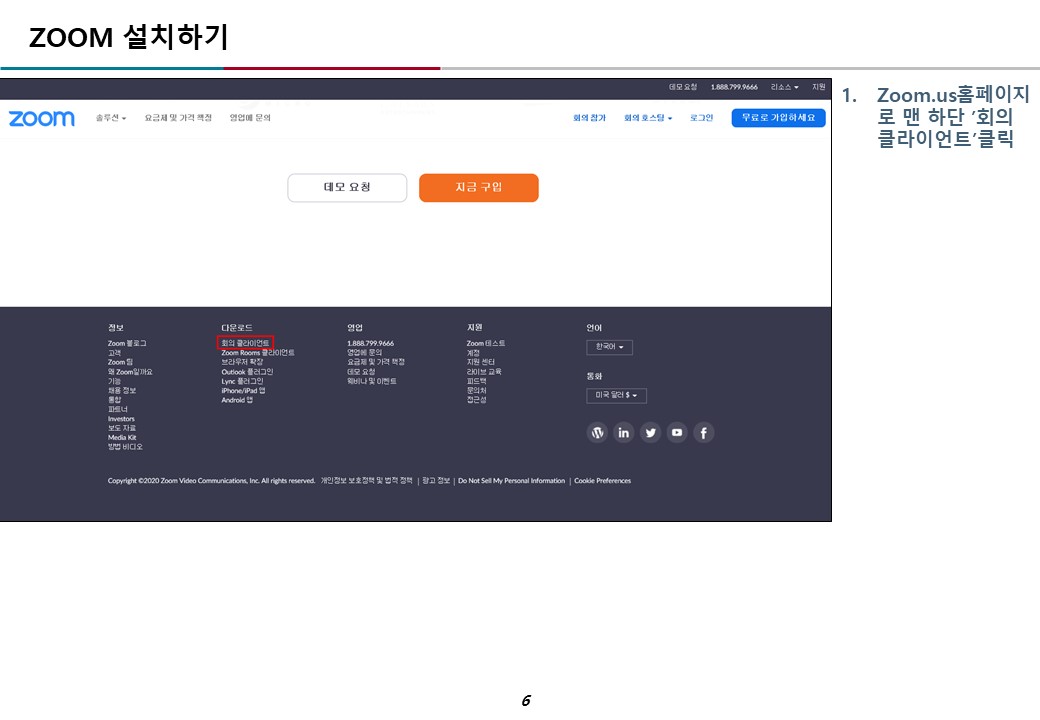Image resolution: width=1040 pixels, height=720 pixels.
Task: Open the LinkedIn social icon
Action: coord(623,433)
